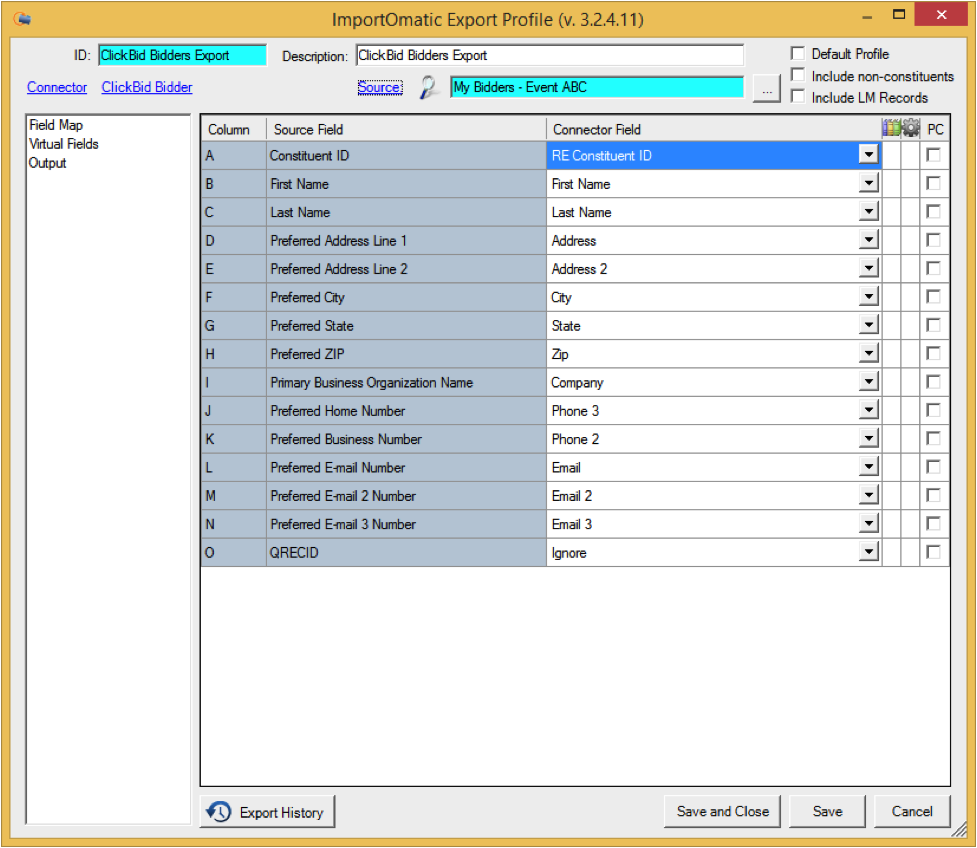The image size is (977, 848).
Task: Click Save and Close
Action: (722, 811)
